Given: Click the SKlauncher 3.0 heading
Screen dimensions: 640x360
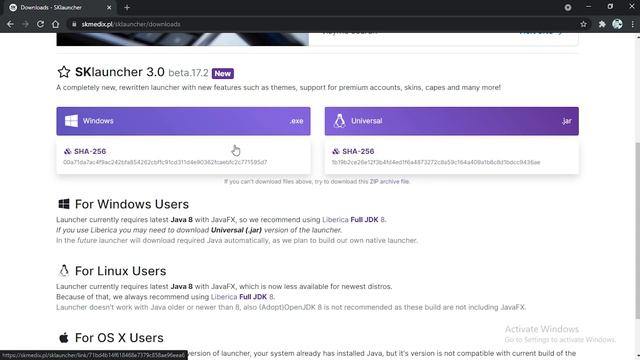Looking at the screenshot, I should point(120,72).
